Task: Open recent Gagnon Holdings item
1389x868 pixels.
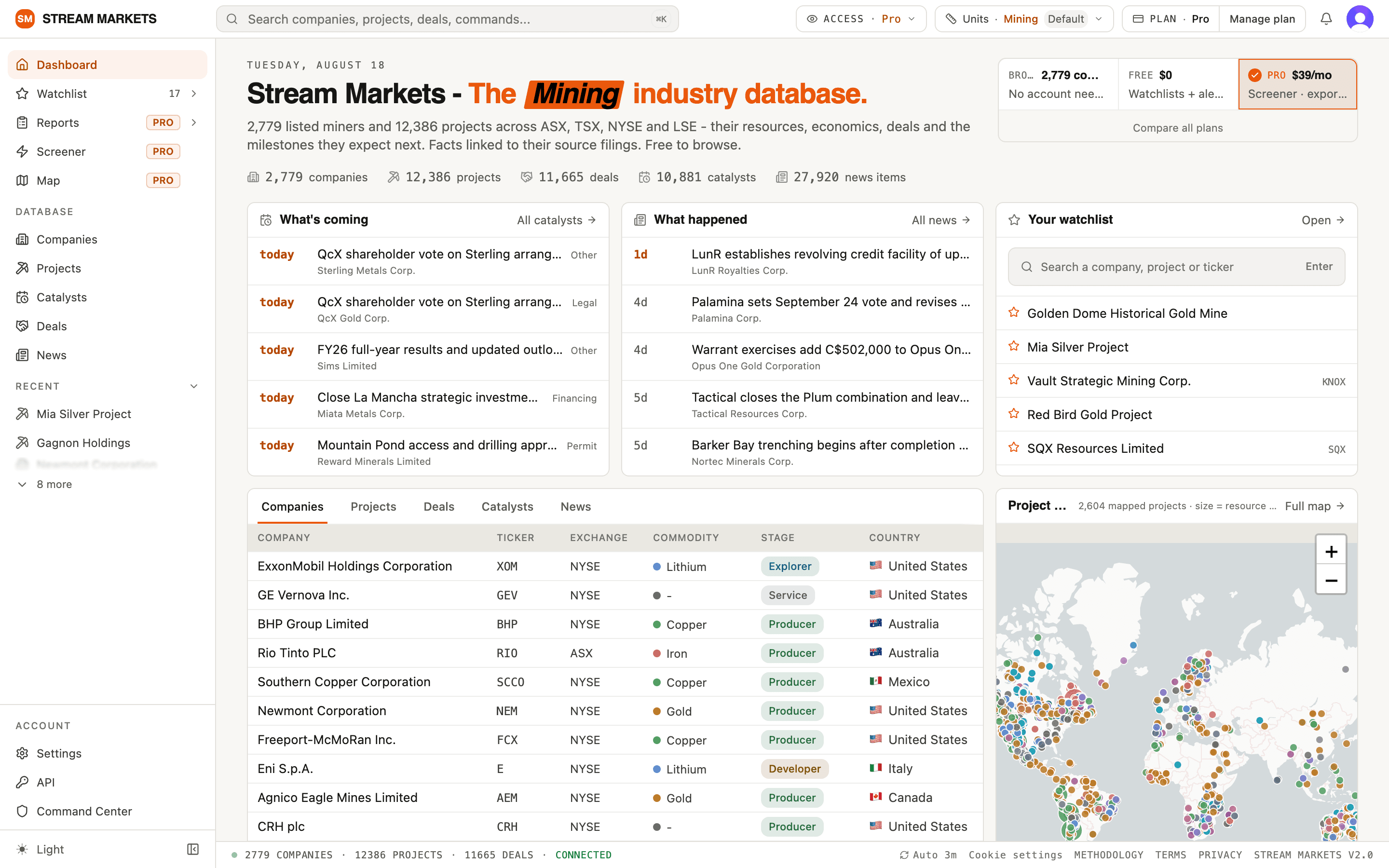Action: pyautogui.click(x=108, y=443)
